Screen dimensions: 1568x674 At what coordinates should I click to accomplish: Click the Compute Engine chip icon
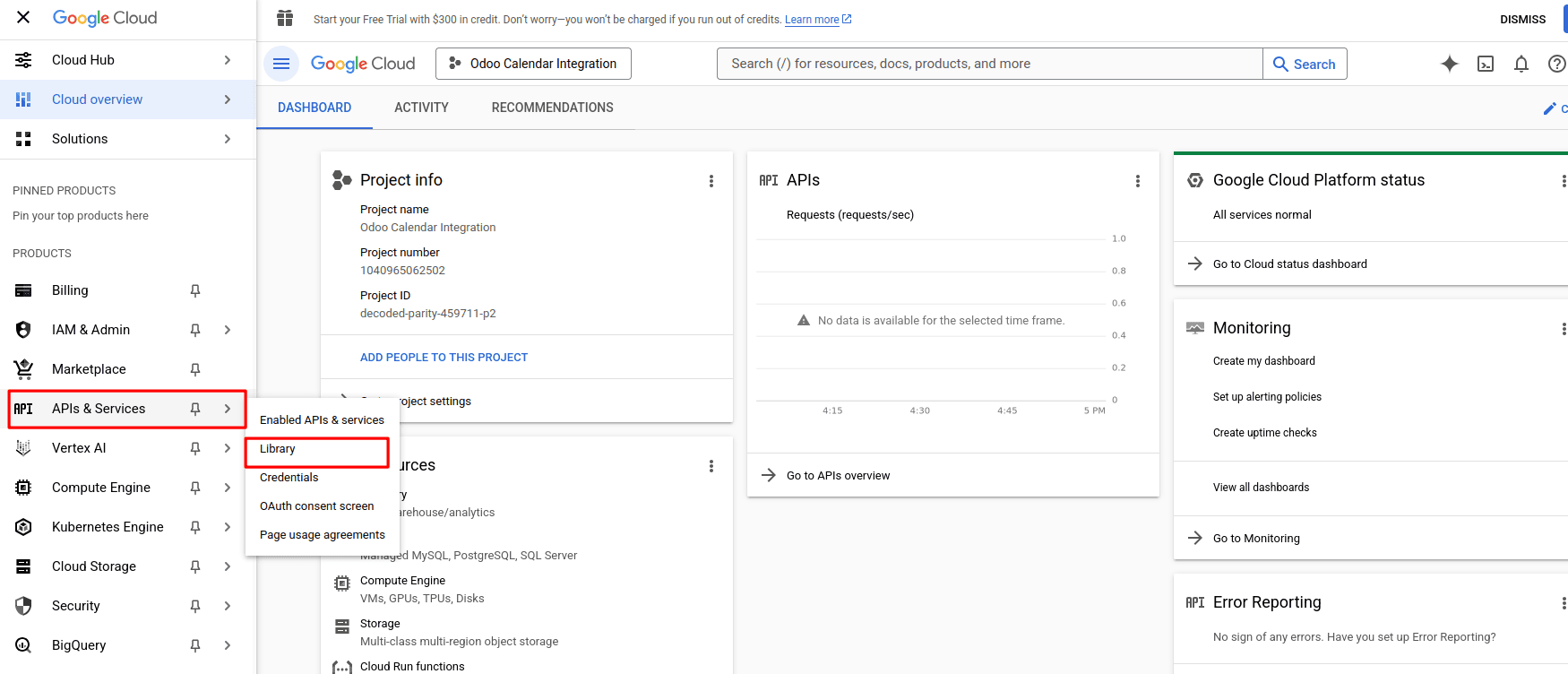(23, 488)
